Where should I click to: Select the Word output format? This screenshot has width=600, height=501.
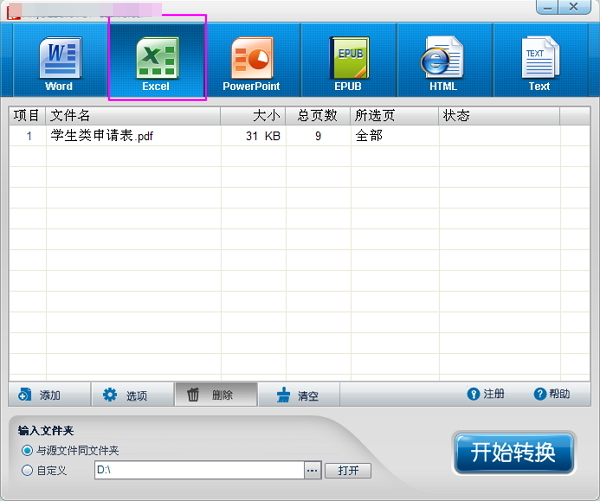[x=60, y=60]
